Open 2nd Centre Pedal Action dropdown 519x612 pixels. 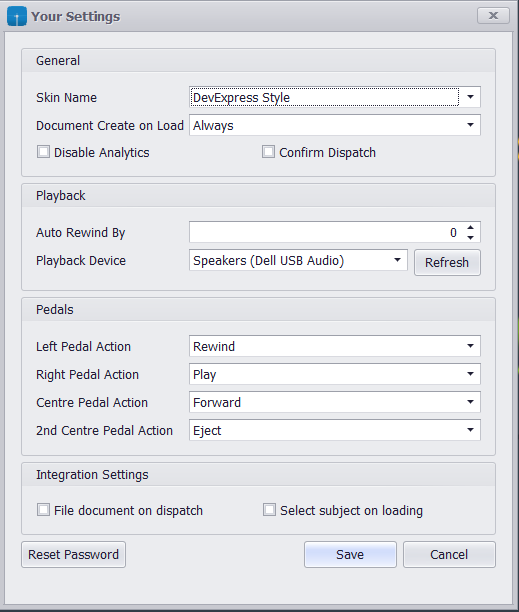click(470, 430)
